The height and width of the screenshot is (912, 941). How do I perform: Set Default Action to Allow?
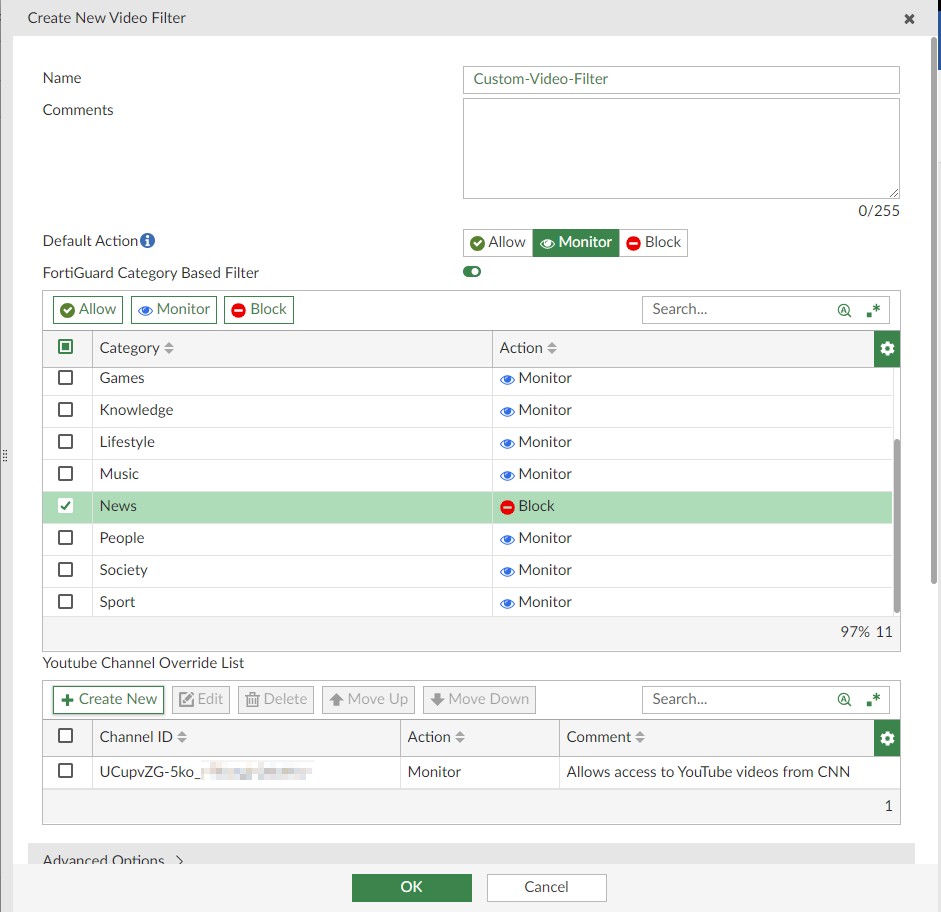pyautogui.click(x=498, y=242)
